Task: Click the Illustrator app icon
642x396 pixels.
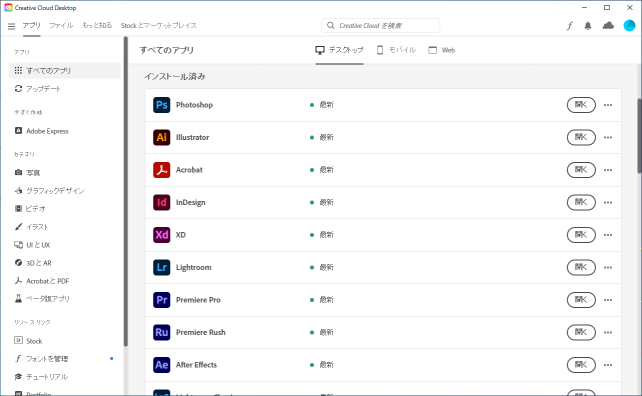Action: (x=162, y=137)
